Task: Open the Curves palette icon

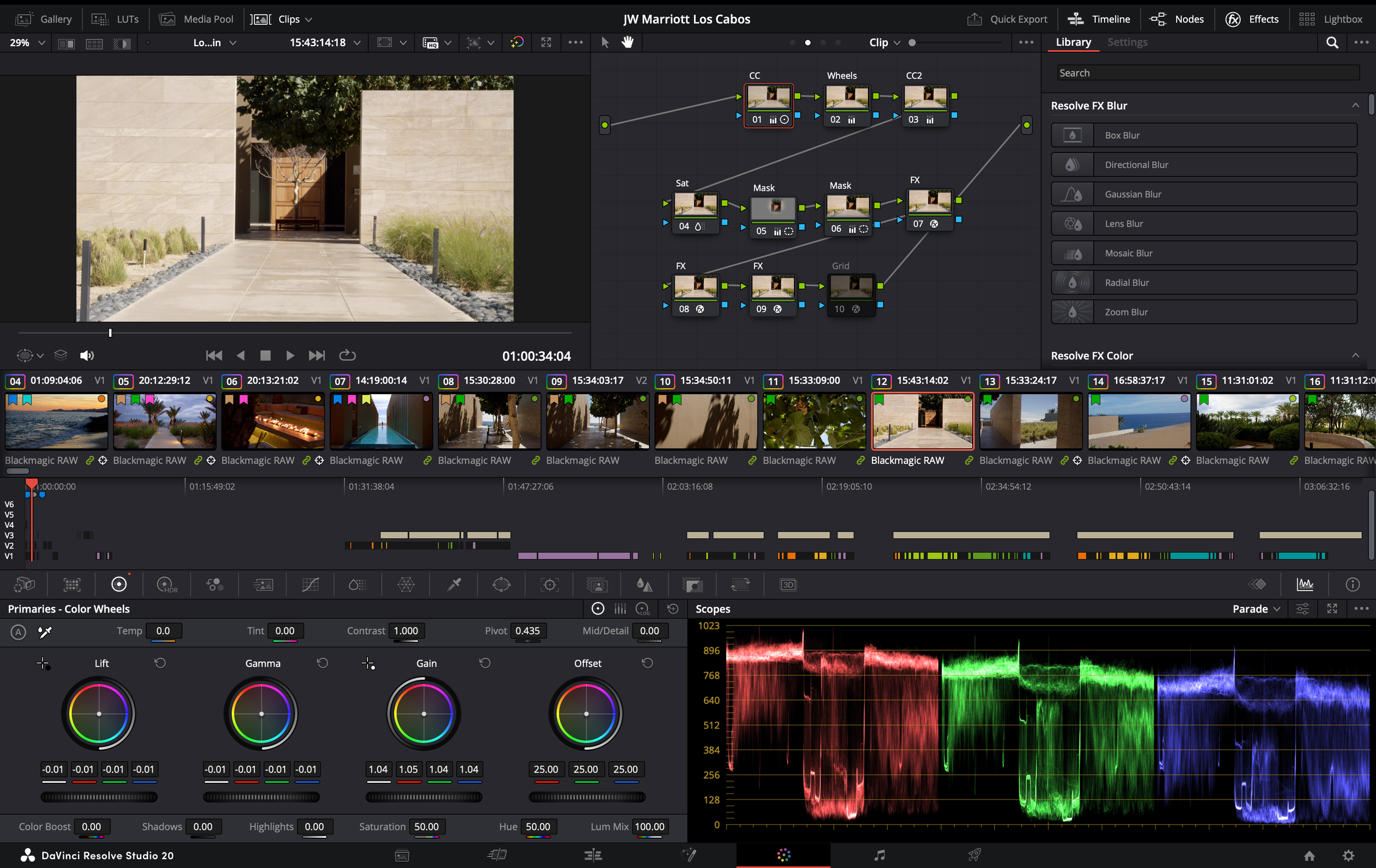Action: tap(310, 585)
